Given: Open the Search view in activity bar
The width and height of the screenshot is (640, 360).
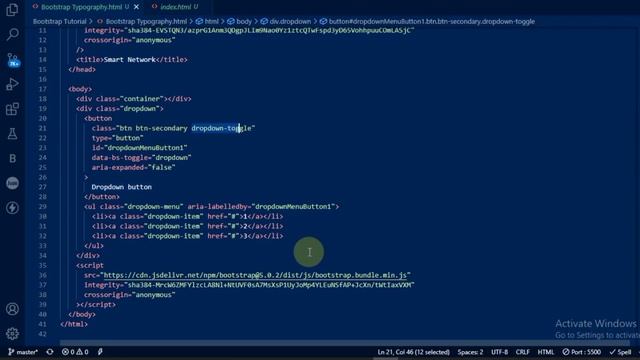Looking at the screenshot, I should [x=12, y=34].
